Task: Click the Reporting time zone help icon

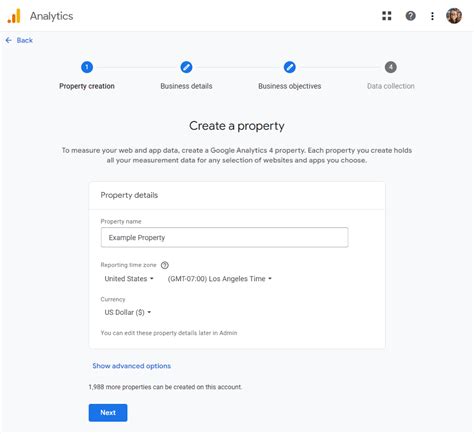Action: (x=165, y=265)
